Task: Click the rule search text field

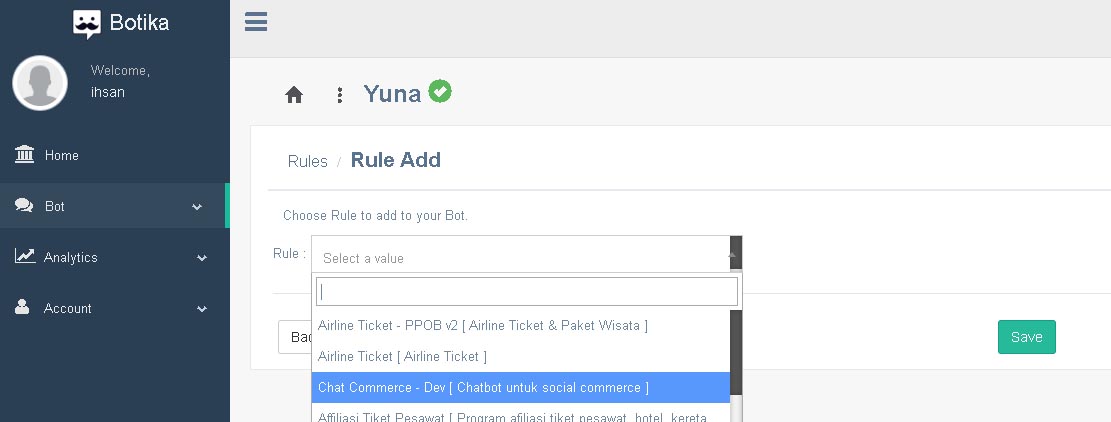Action: (527, 291)
